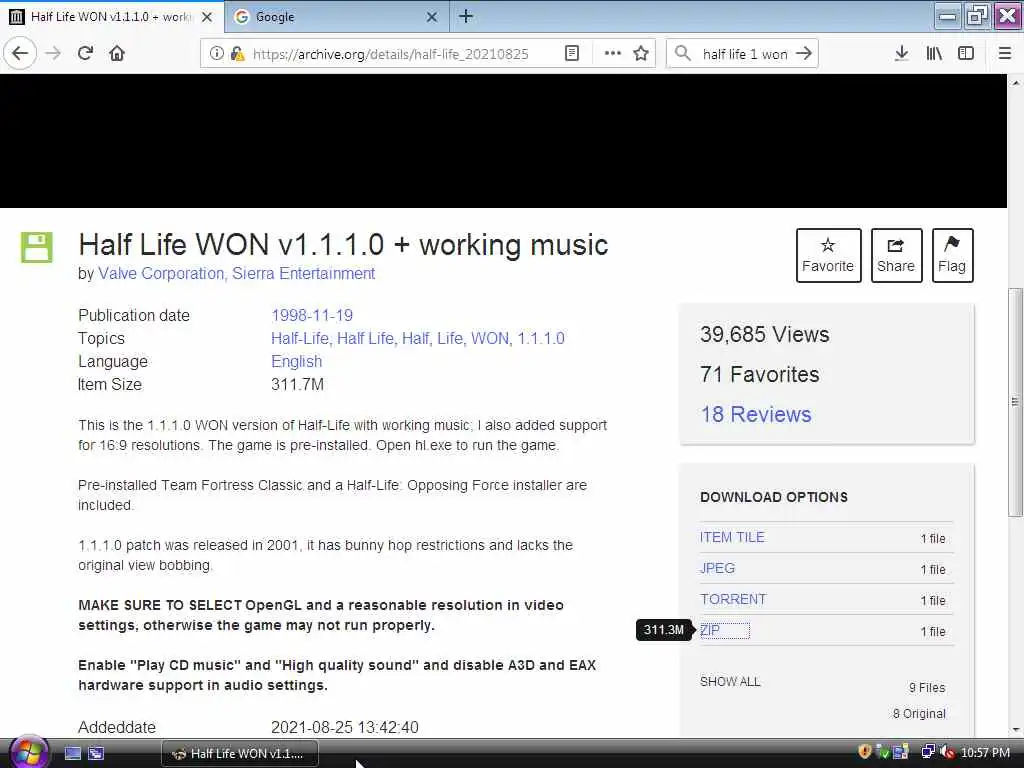Open page actions three-dot menu
This screenshot has height=768, width=1024.
click(x=613, y=54)
